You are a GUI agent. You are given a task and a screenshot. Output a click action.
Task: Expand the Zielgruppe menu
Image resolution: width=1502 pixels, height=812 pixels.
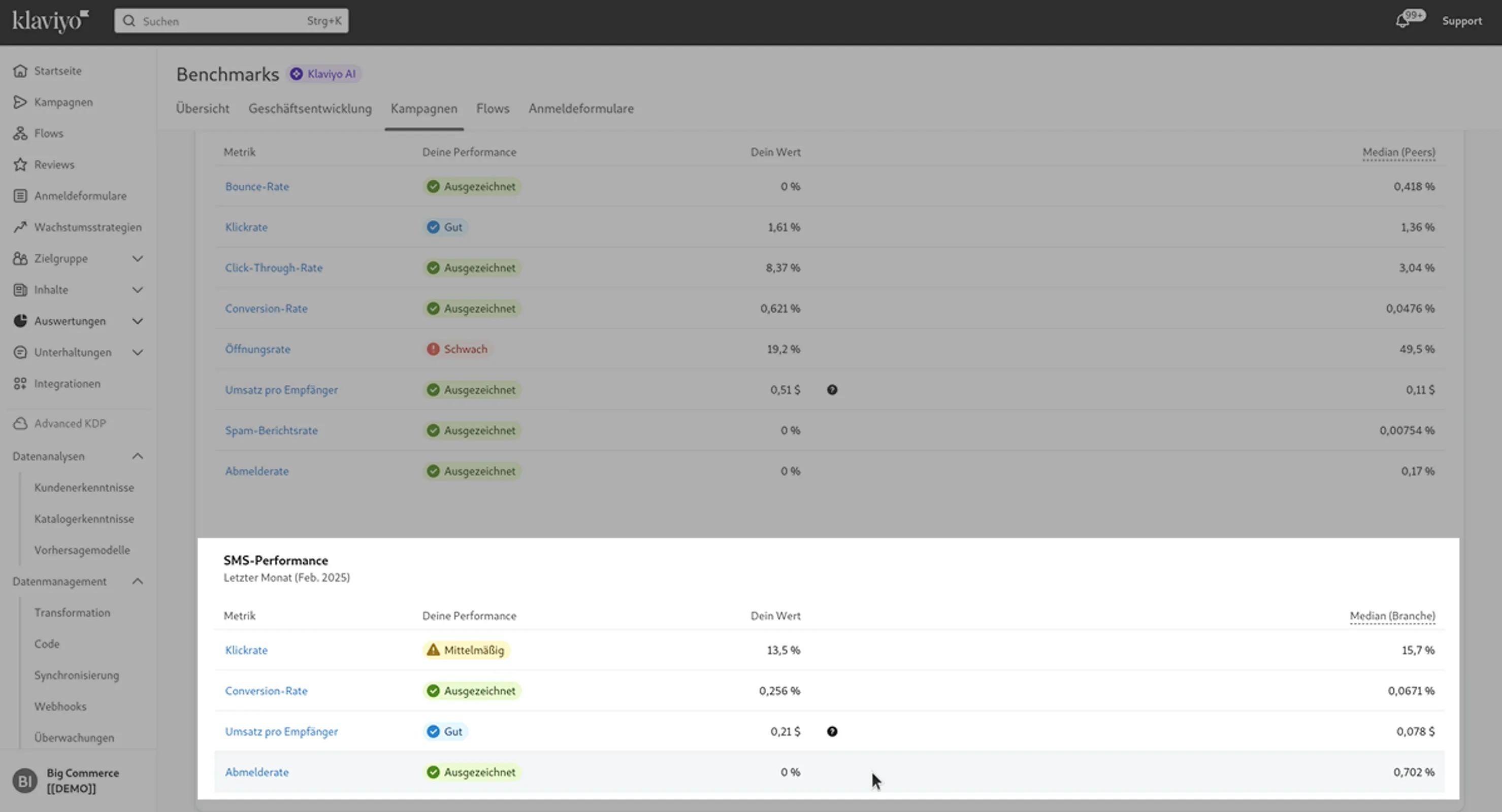point(137,258)
